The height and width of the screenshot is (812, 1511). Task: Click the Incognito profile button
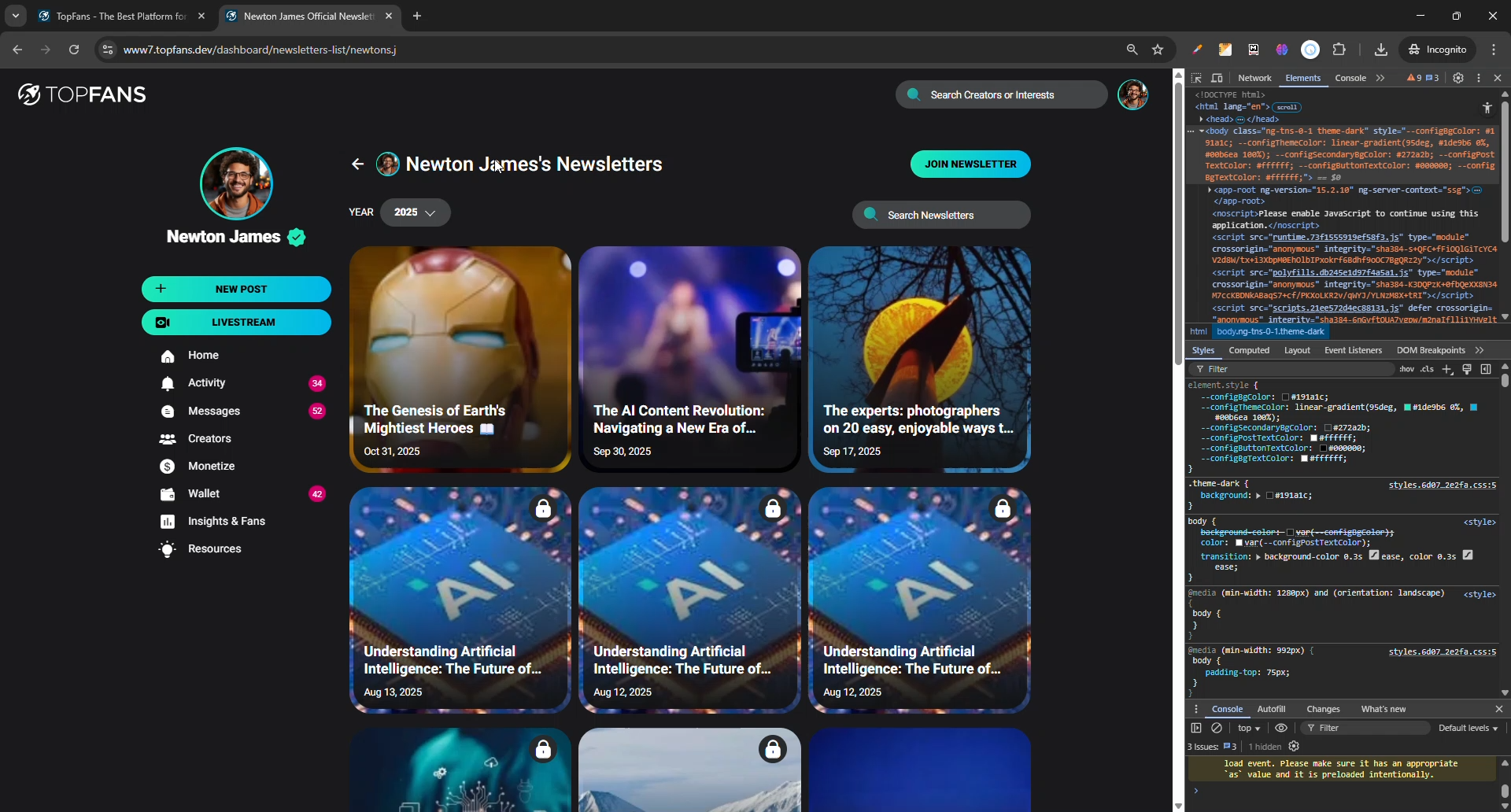tap(1438, 50)
